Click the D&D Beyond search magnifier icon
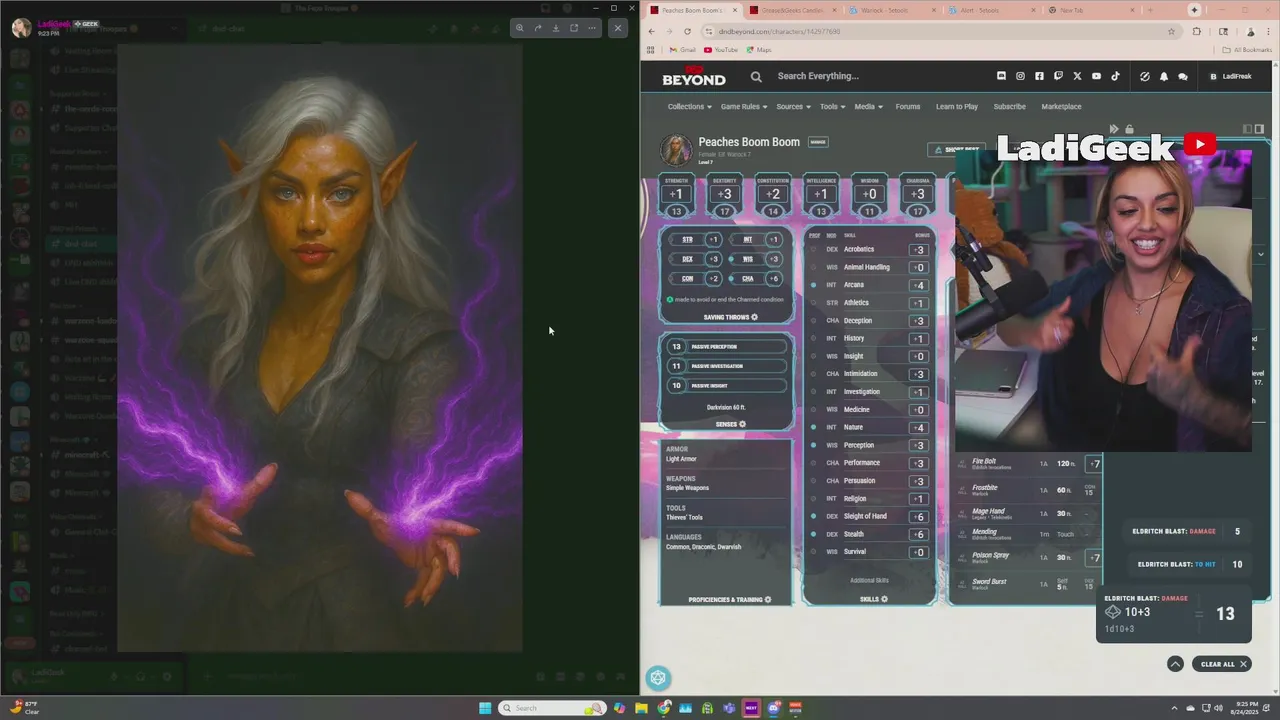This screenshot has width=1280, height=720. point(756,76)
